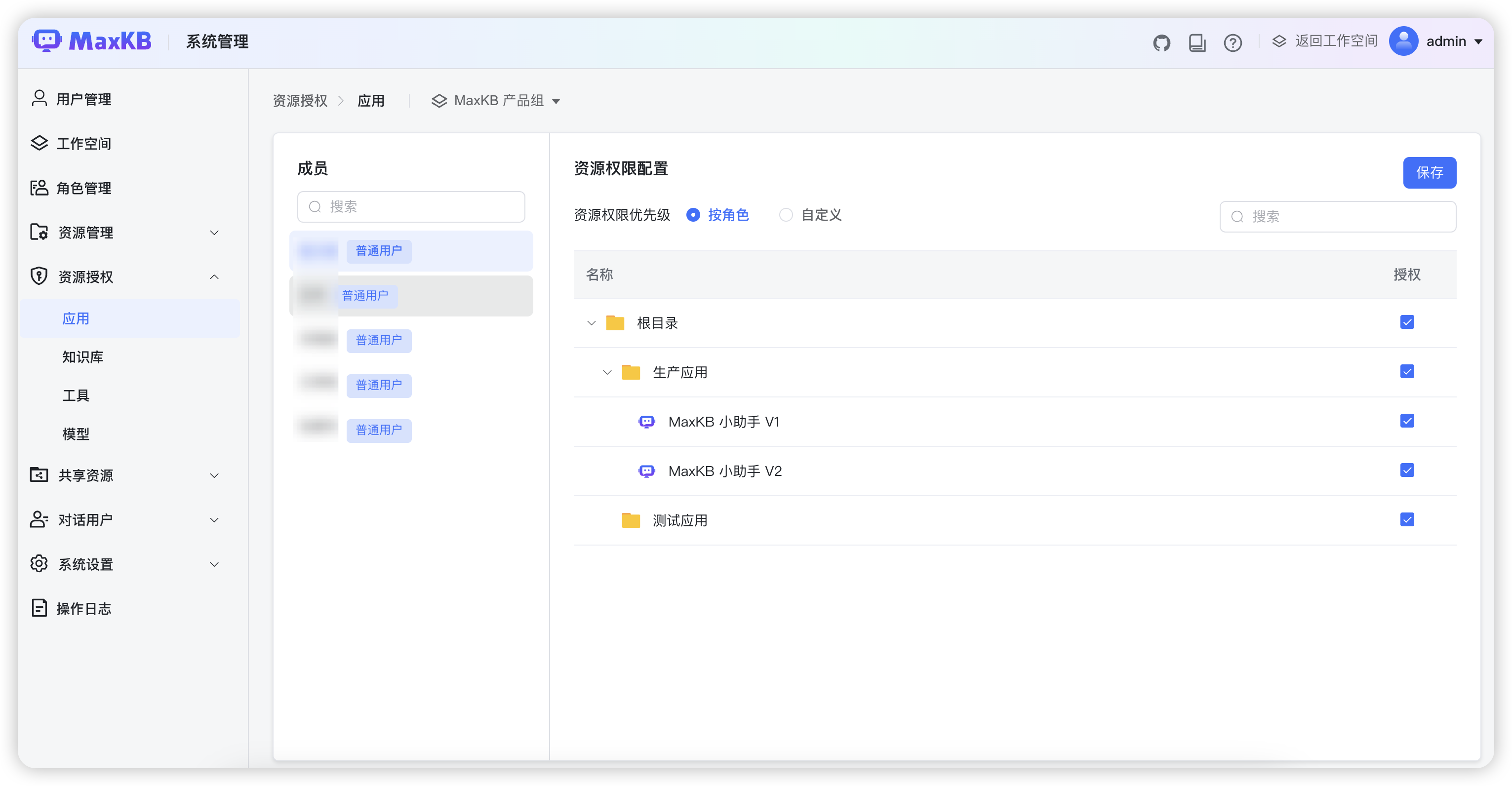
Task: Click the member search input field
Action: 410,207
